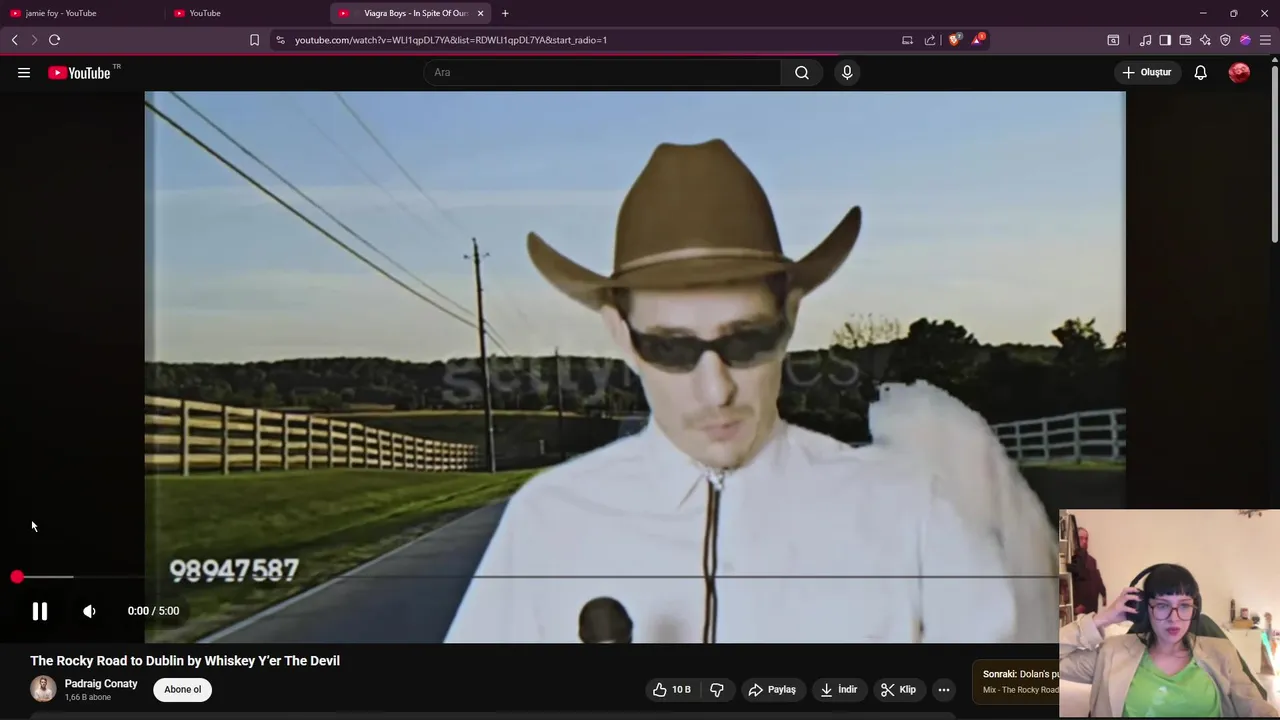Open the account avatar menu
Screen dimensions: 1280x720
pyautogui.click(x=1239, y=72)
